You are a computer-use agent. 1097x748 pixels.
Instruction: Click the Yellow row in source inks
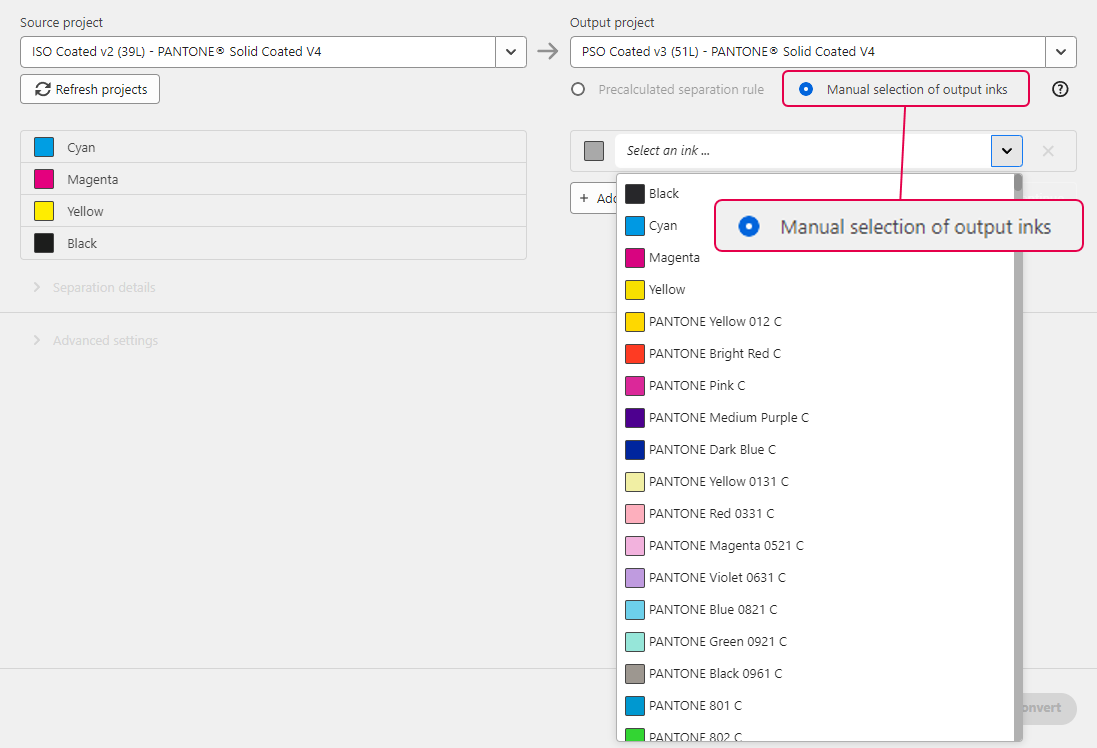pyautogui.click(x=274, y=211)
